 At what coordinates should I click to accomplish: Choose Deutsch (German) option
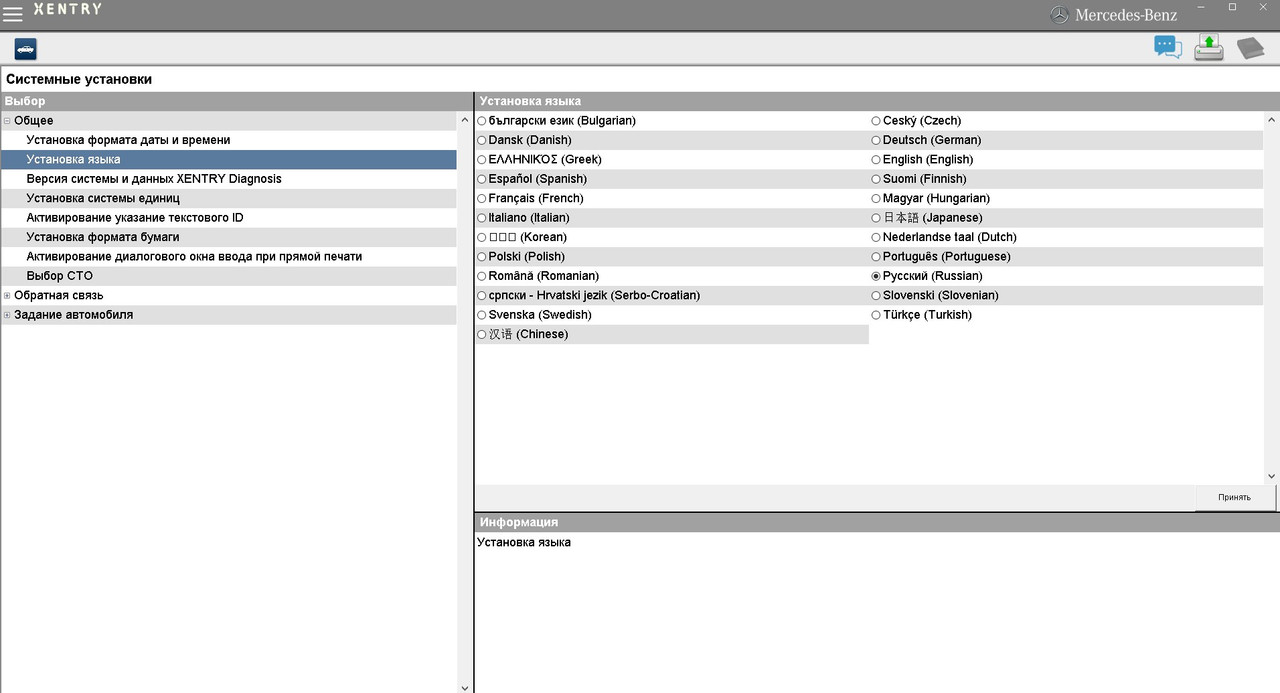pyautogui.click(x=876, y=140)
